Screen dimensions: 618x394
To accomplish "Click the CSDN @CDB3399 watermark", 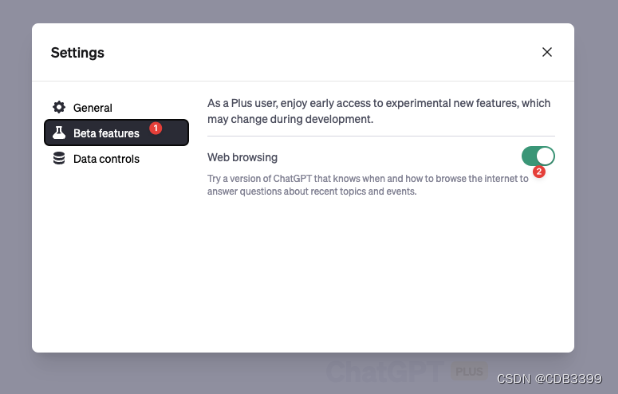I will point(549,379).
